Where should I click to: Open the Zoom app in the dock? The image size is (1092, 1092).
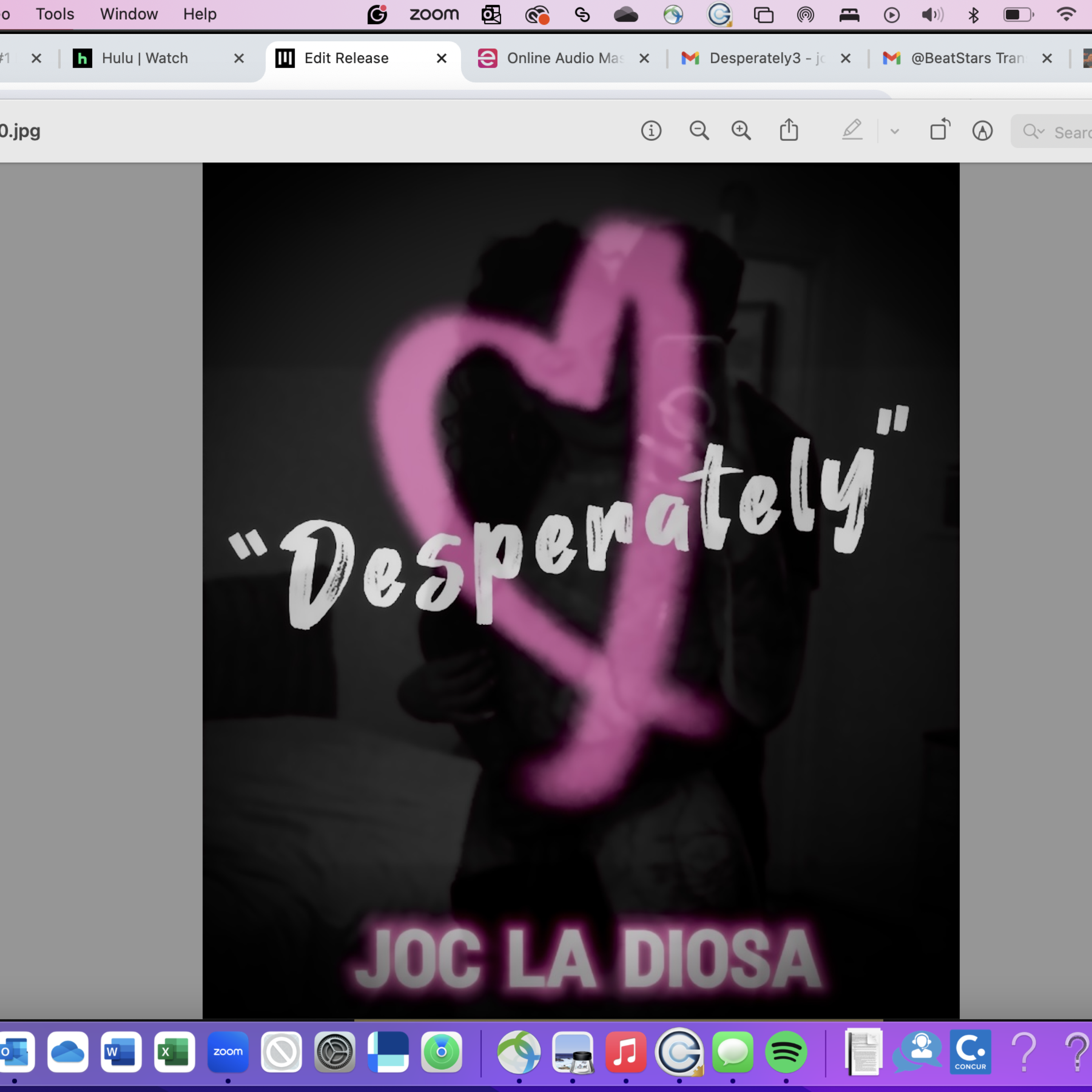pyautogui.click(x=228, y=1052)
